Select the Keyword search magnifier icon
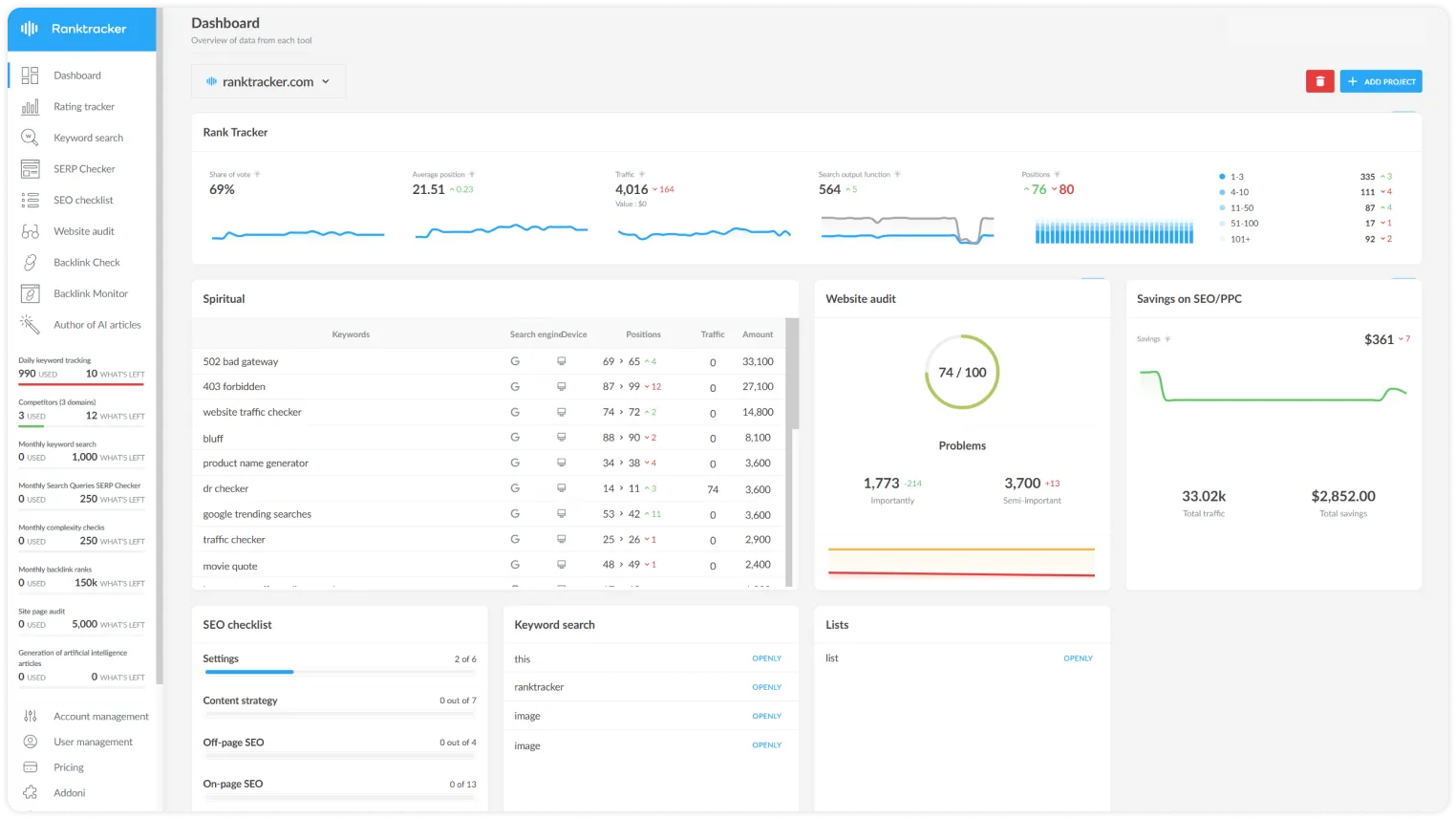This screenshot has height=819, width=1456. pyautogui.click(x=30, y=138)
